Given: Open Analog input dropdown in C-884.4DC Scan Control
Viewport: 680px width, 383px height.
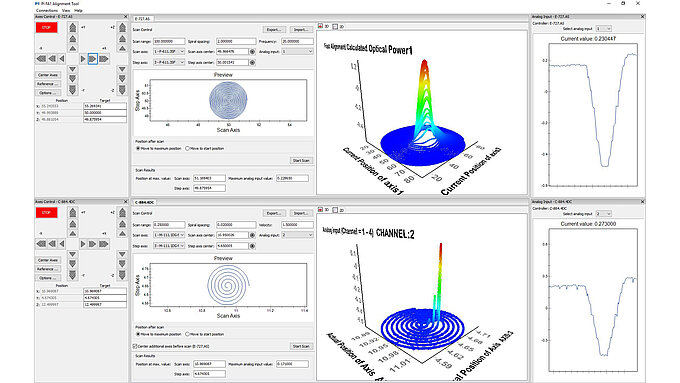Looking at the screenshot, I should pos(298,235).
